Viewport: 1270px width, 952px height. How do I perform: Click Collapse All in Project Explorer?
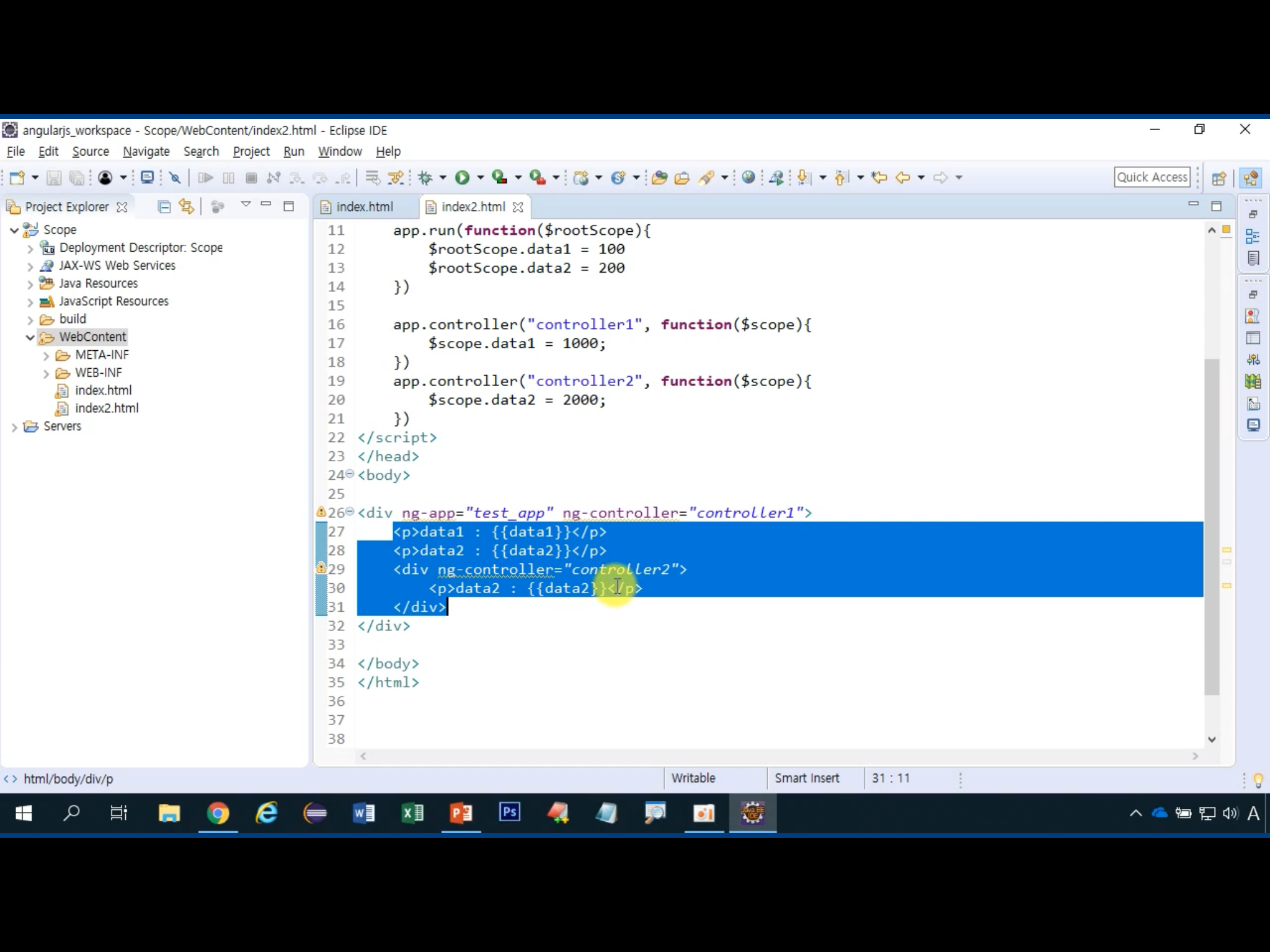[x=164, y=206]
